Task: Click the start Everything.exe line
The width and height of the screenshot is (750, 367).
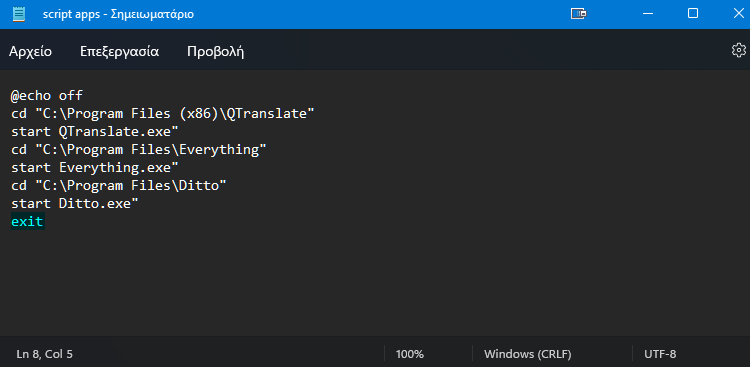Action: tap(95, 167)
